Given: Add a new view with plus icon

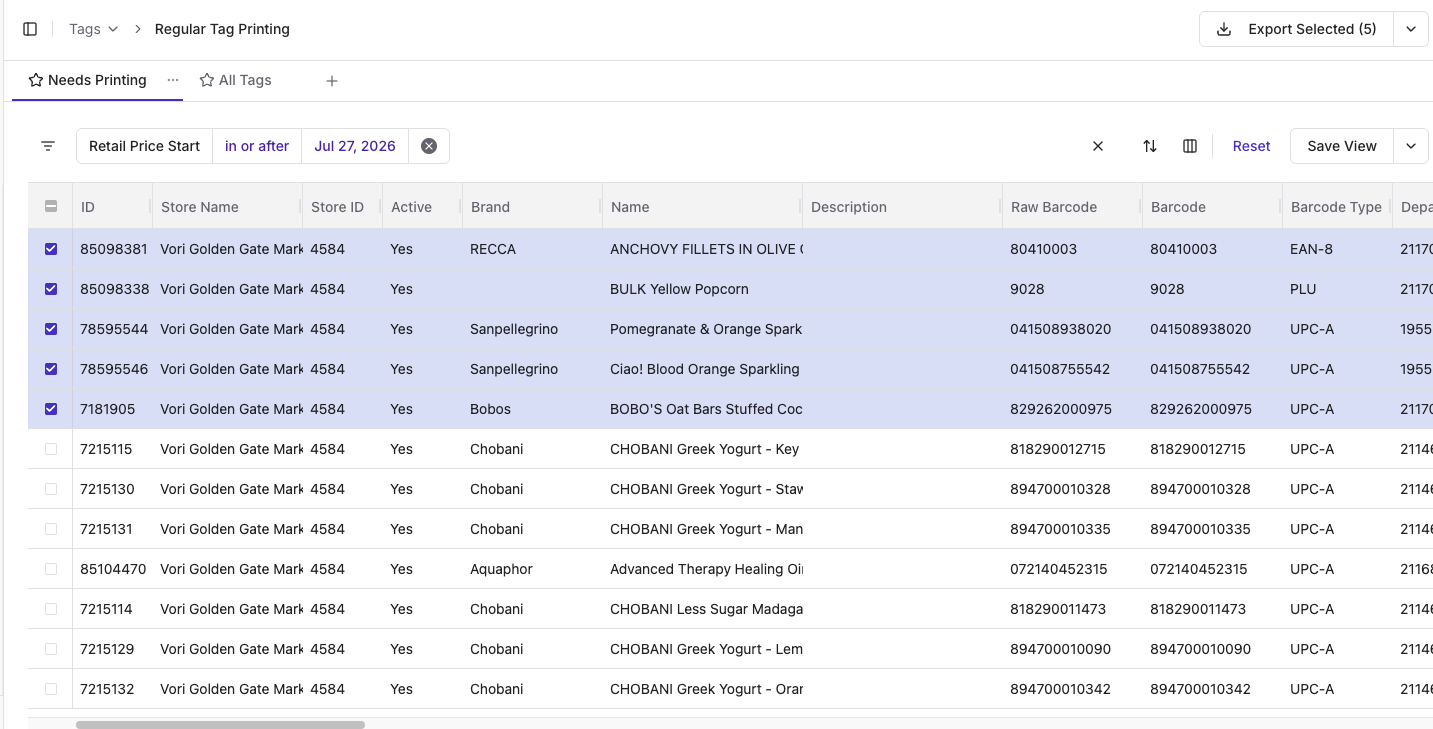Looking at the screenshot, I should [332, 81].
